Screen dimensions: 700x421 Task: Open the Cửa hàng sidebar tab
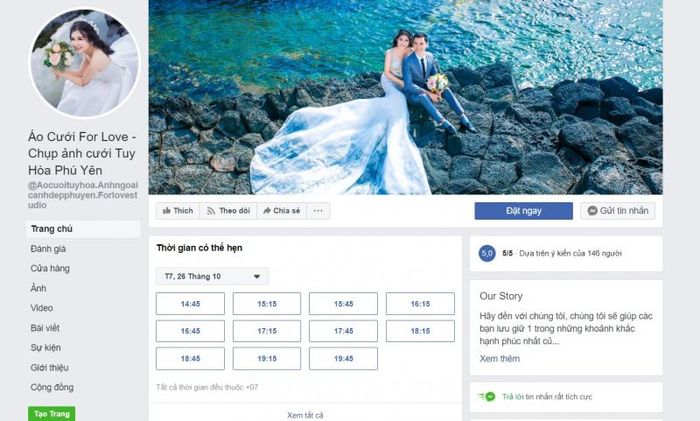pos(50,268)
